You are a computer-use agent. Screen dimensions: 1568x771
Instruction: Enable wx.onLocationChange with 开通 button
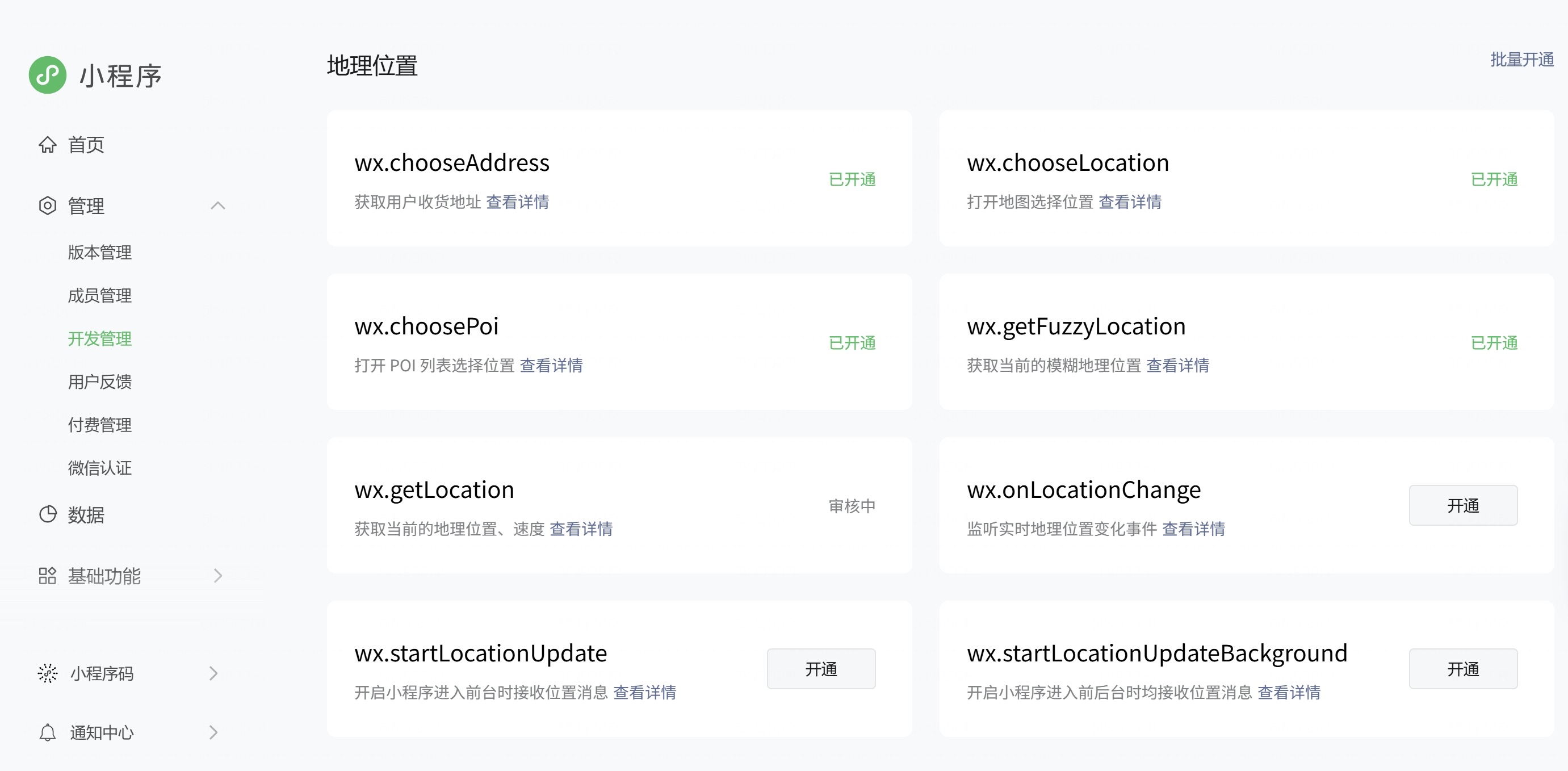pos(1462,505)
